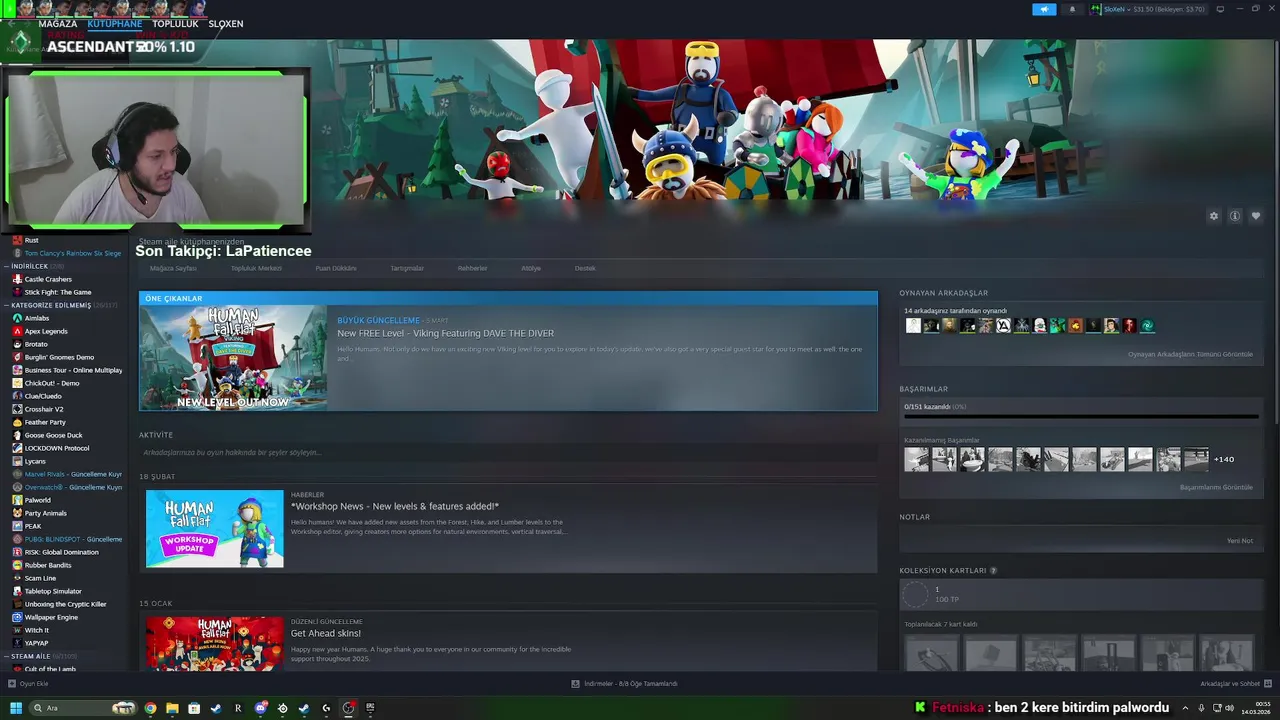This screenshot has width=1280, height=720.
Task: Click Yeni Not button in Notlar
Action: point(1240,541)
